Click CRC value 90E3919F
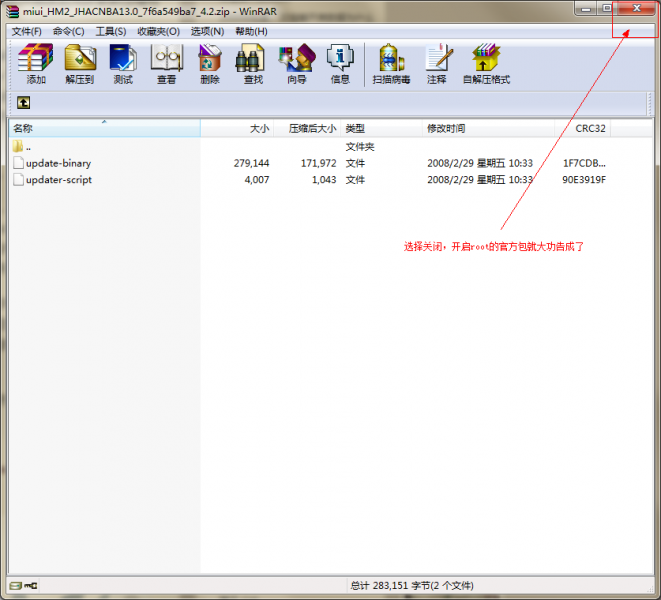The image size is (661, 600). pyautogui.click(x=584, y=180)
